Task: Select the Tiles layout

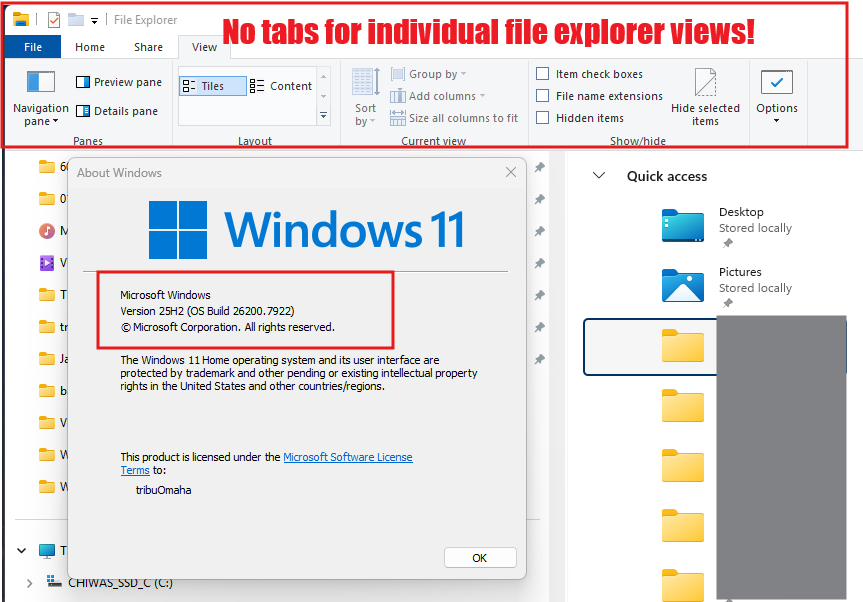Action: pos(212,86)
